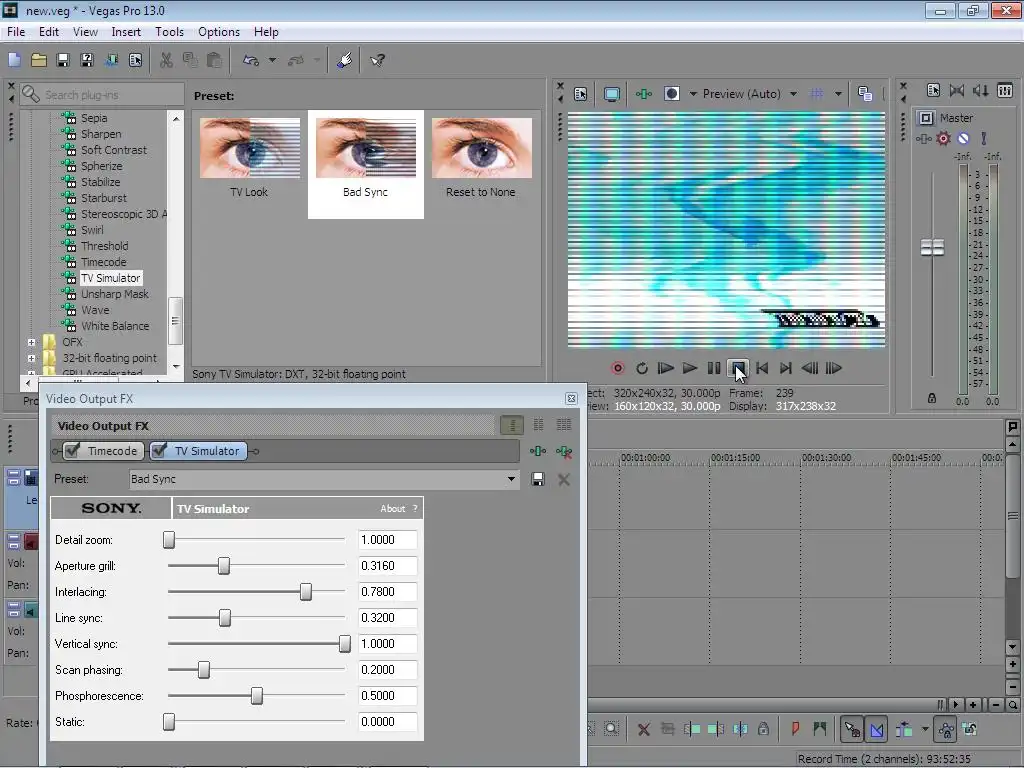Open the Preview (Auto) quality dropdown
The width and height of the screenshot is (1024, 768).
coord(793,94)
